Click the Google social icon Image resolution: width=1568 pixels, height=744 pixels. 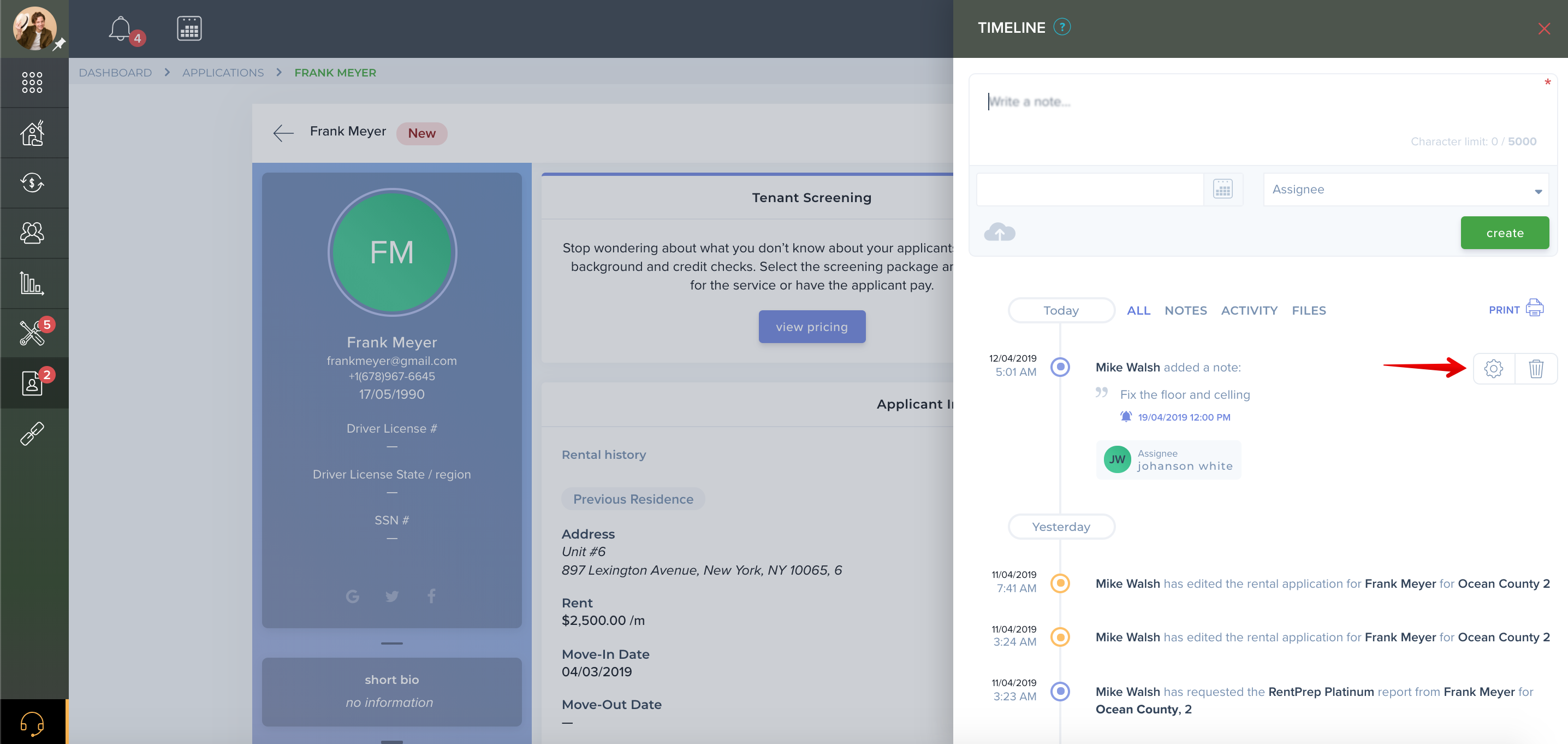tap(353, 596)
